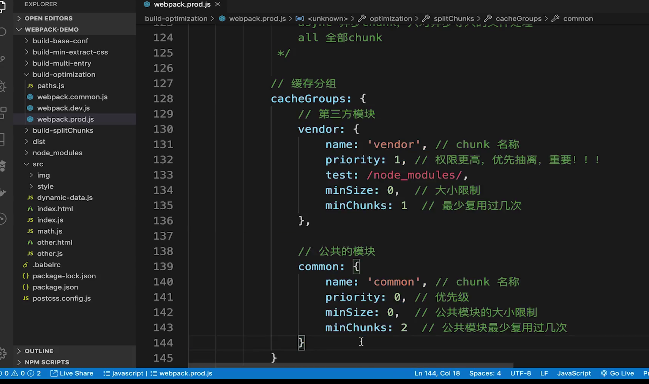
Task: Show warnings via status bar triangle icon
Action: pos(14,373)
